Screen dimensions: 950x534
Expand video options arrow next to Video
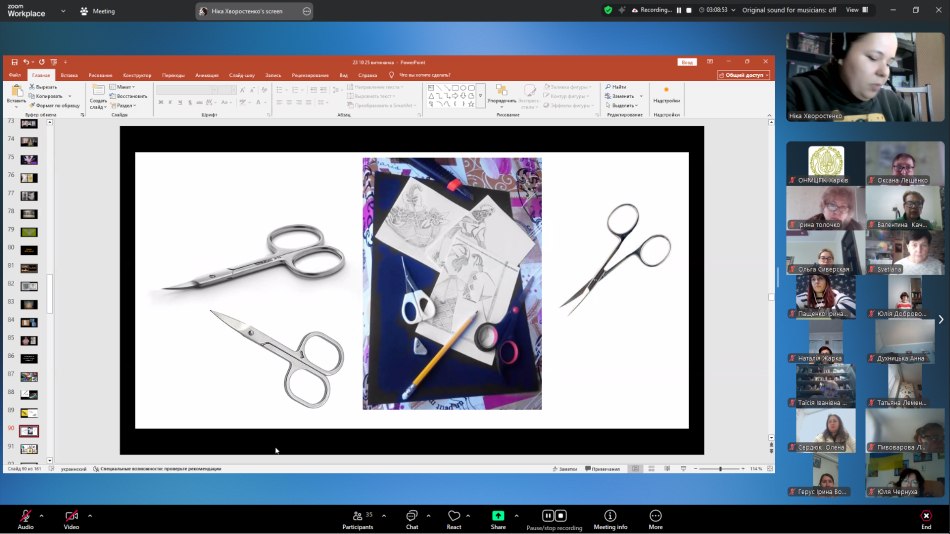pos(90,515)
